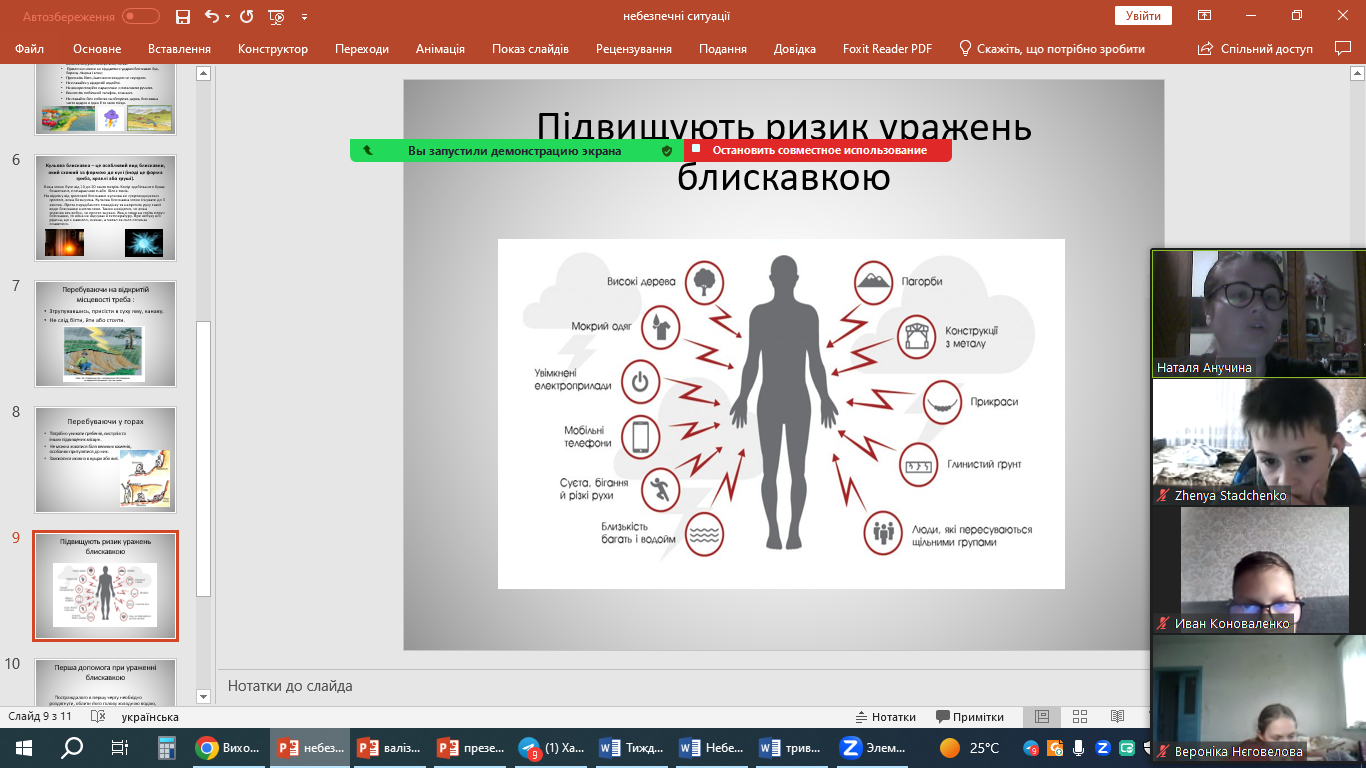Toggle the Примітки comments button
This screenshot has width=1366, height=768.
[970, 717]
